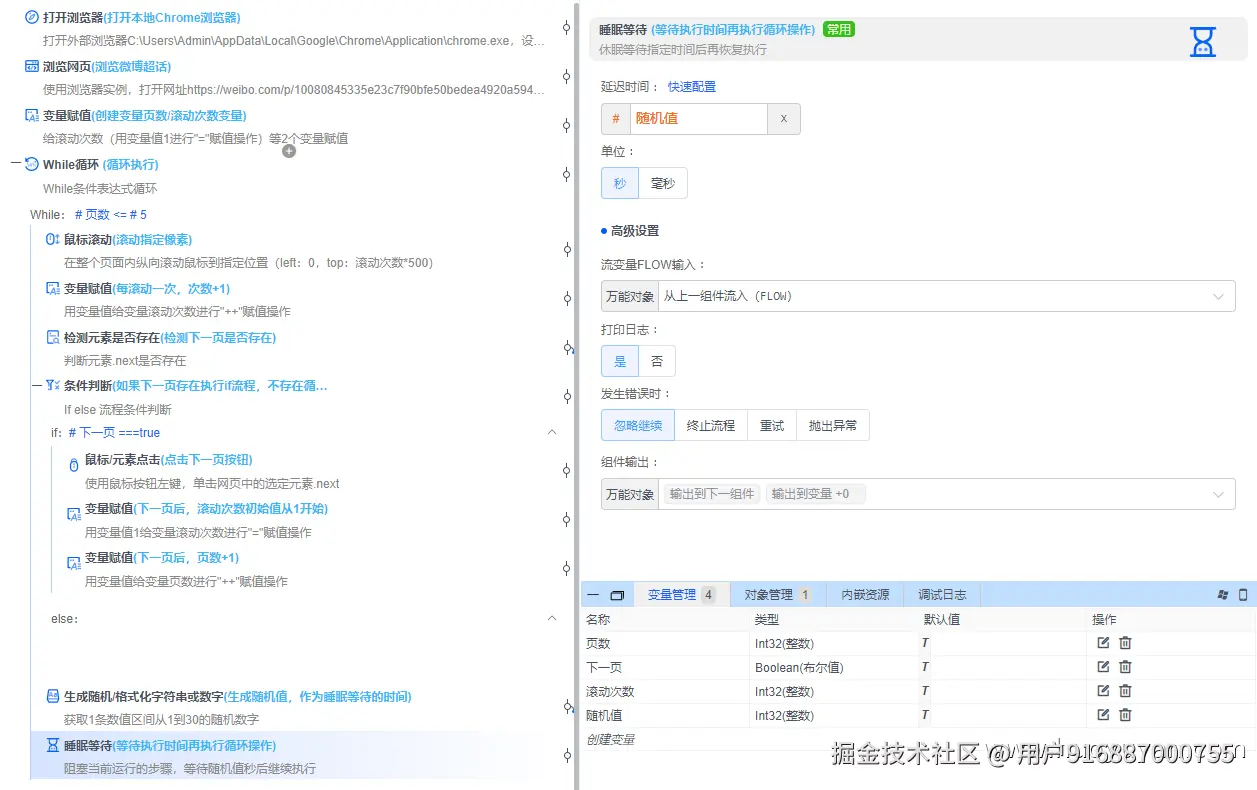Toggle the 高级设置 section
Viewport: 1257px width, 790px height.
pyautogui.click(x=630, y=231)
